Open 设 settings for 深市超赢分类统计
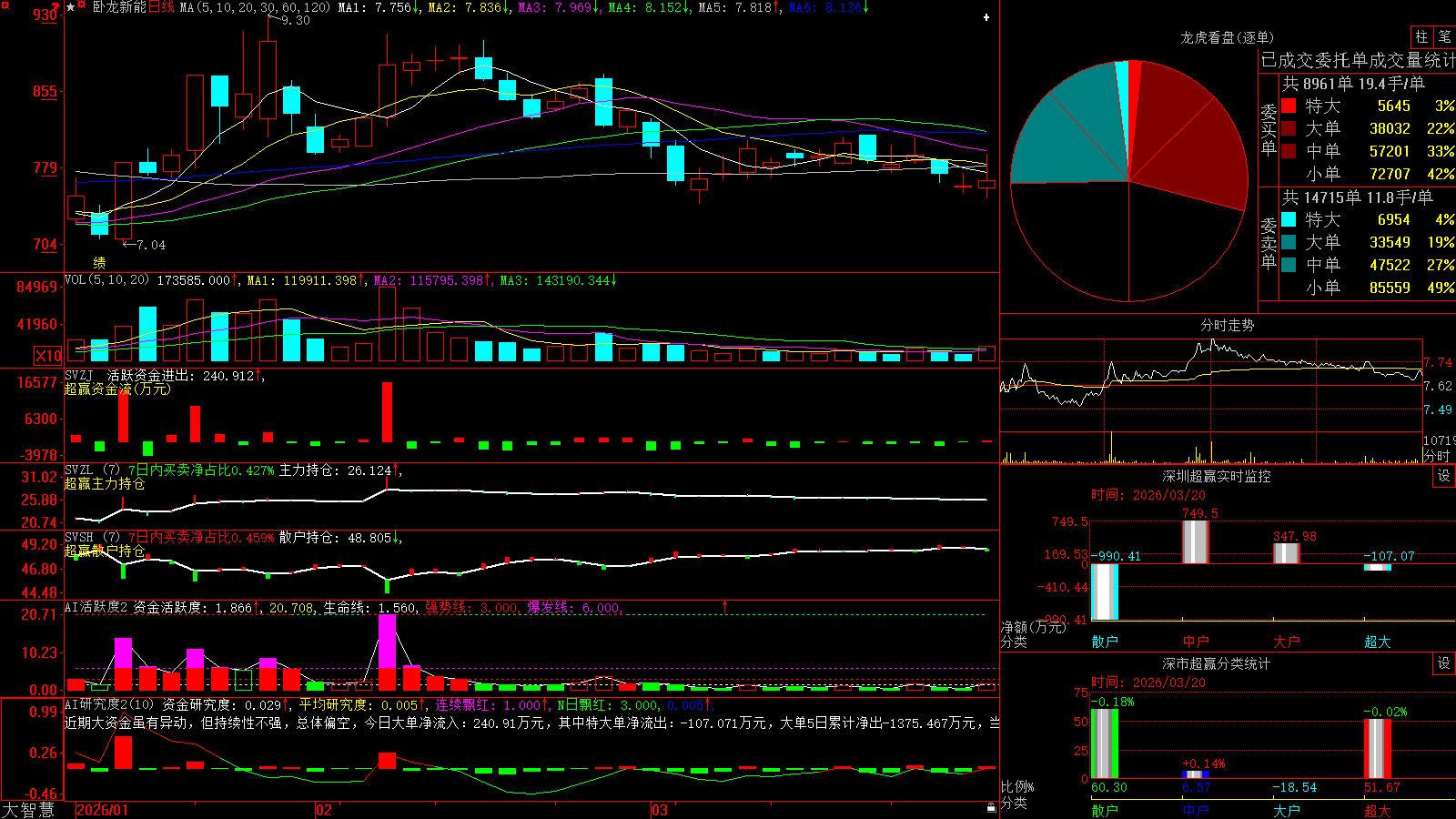This screenshot has width=1456, height=819. tap(1444, 663)
